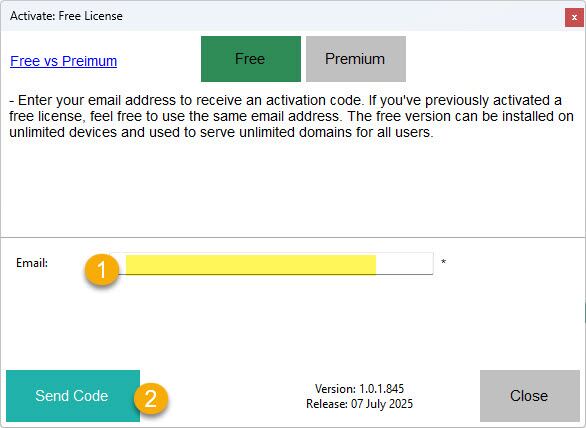Click the orange step 1 badge
Screen dimensions: 586x428
click(x=102, y=270)
